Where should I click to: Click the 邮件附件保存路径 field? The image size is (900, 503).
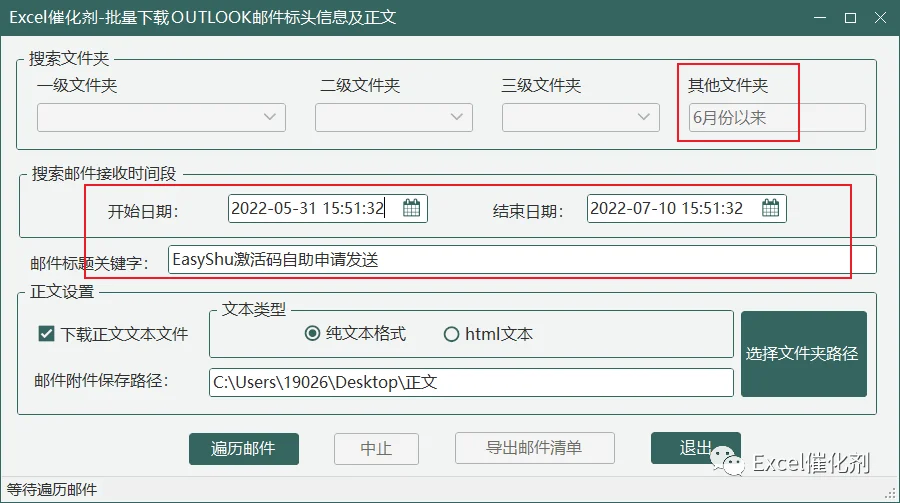471,382
